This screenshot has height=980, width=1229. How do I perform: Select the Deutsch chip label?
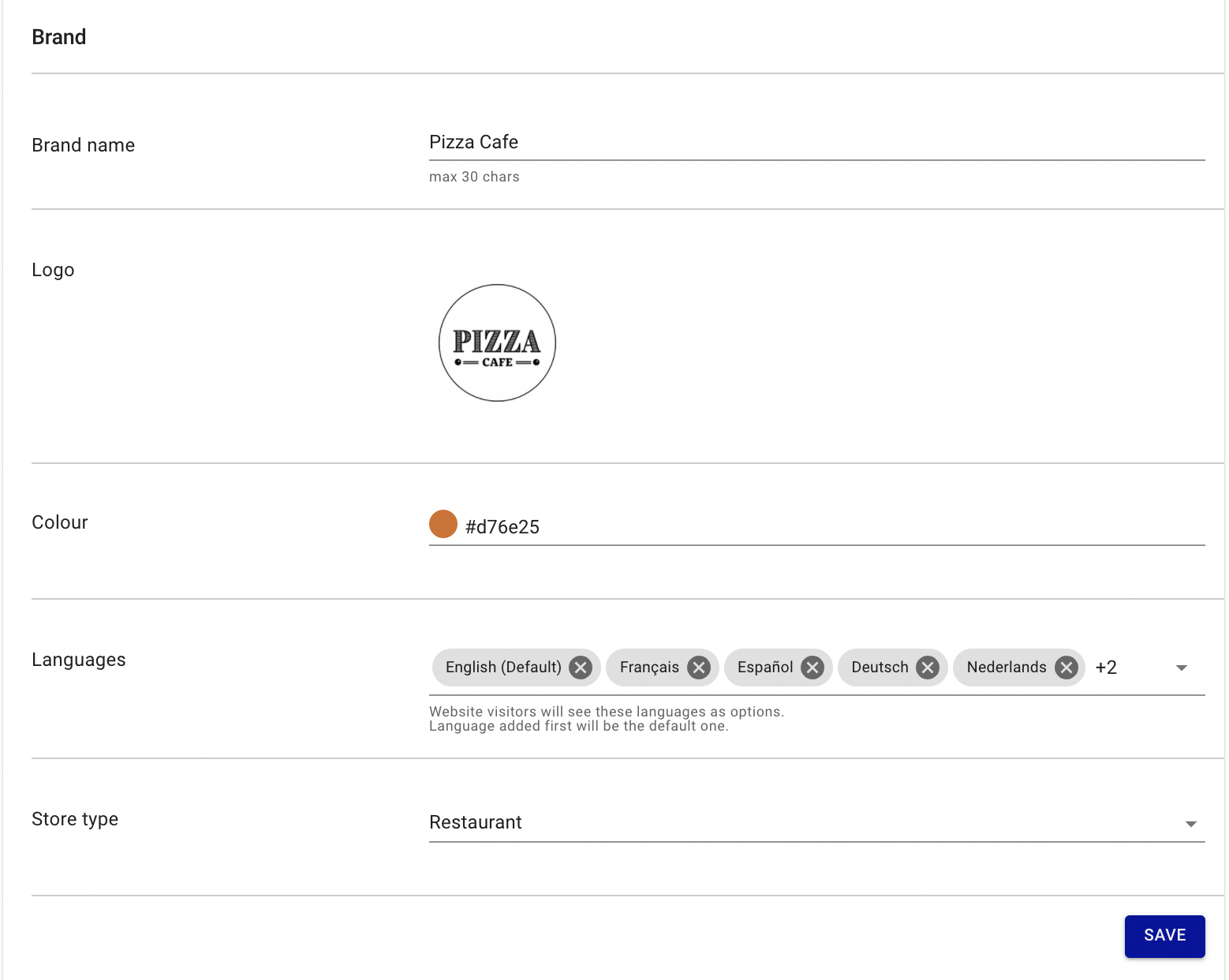pyautogui.click(x=880, y=668)
